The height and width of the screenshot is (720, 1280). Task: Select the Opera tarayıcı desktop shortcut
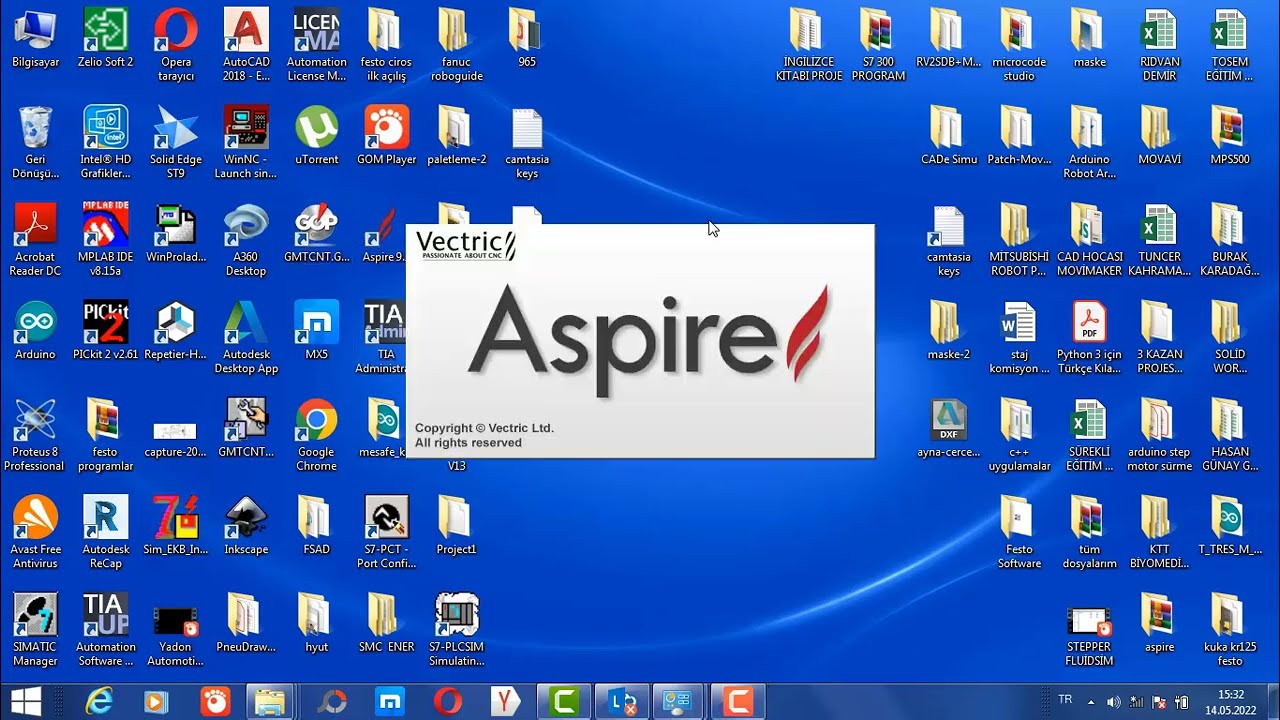pyautogui.click(x=176, y=47)
